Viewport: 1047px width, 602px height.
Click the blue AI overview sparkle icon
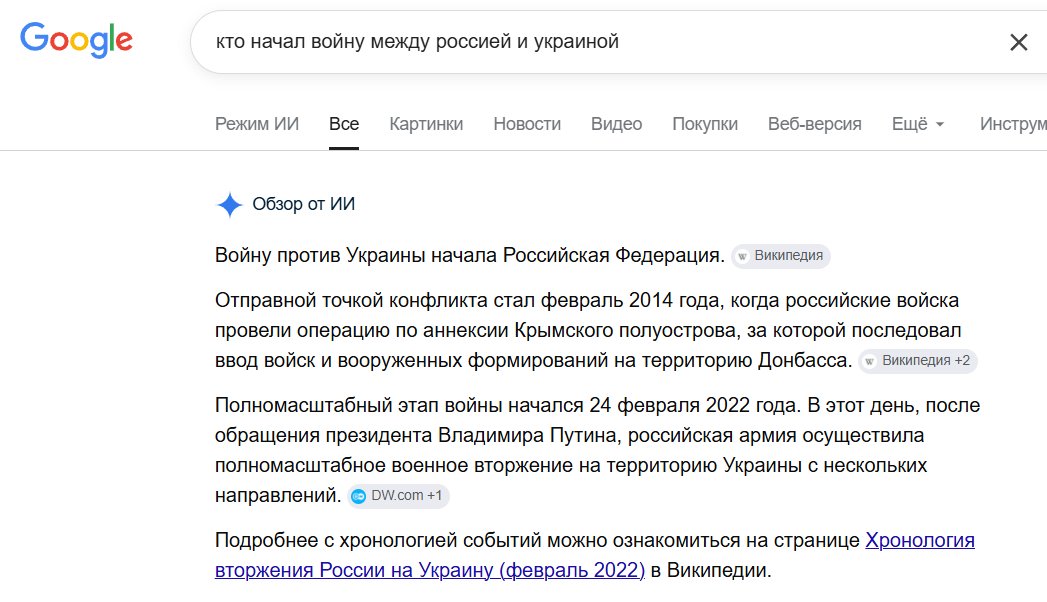coord(230,205)
